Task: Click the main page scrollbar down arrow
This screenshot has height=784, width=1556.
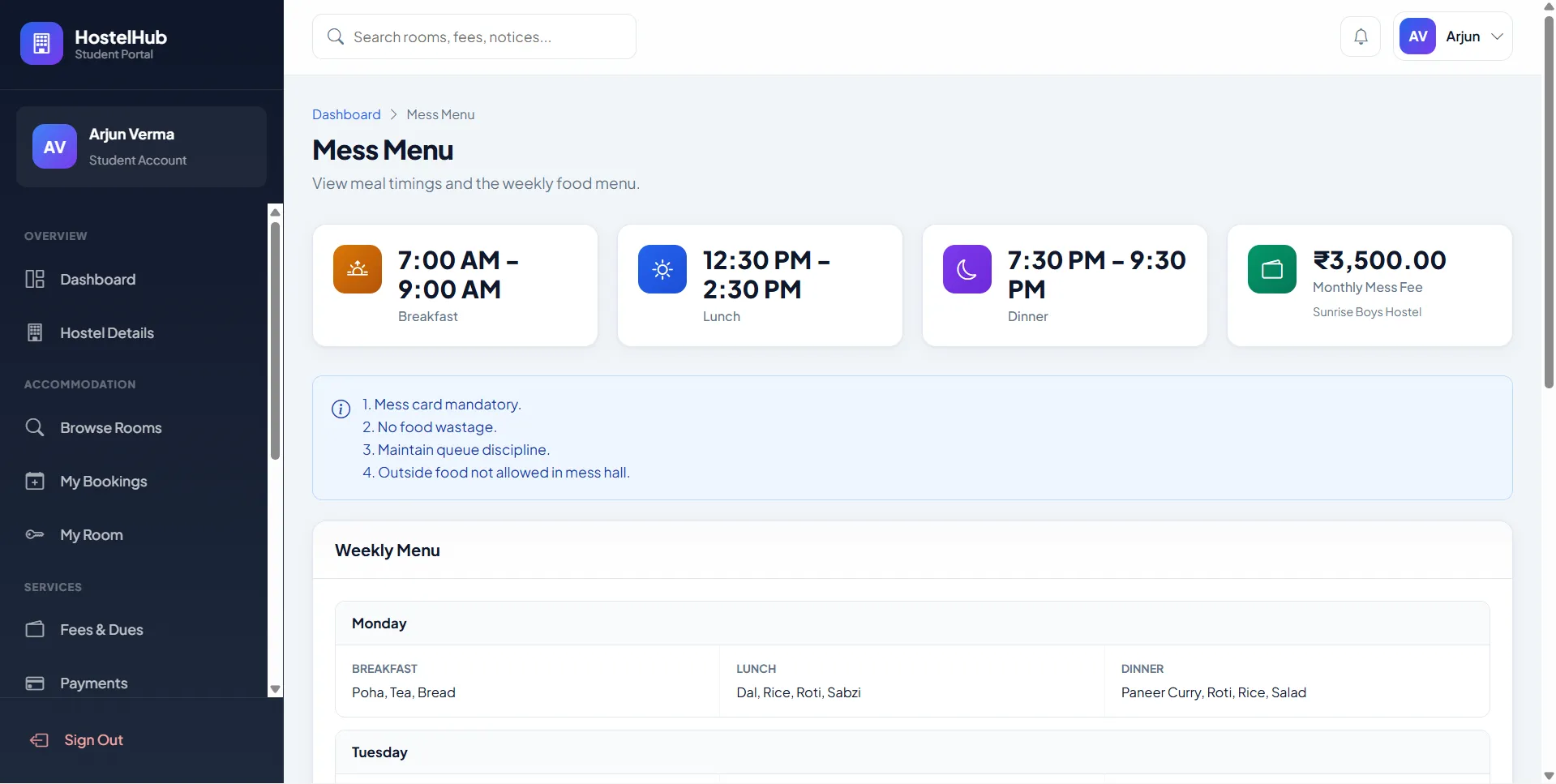Action: click(1549, 776)
